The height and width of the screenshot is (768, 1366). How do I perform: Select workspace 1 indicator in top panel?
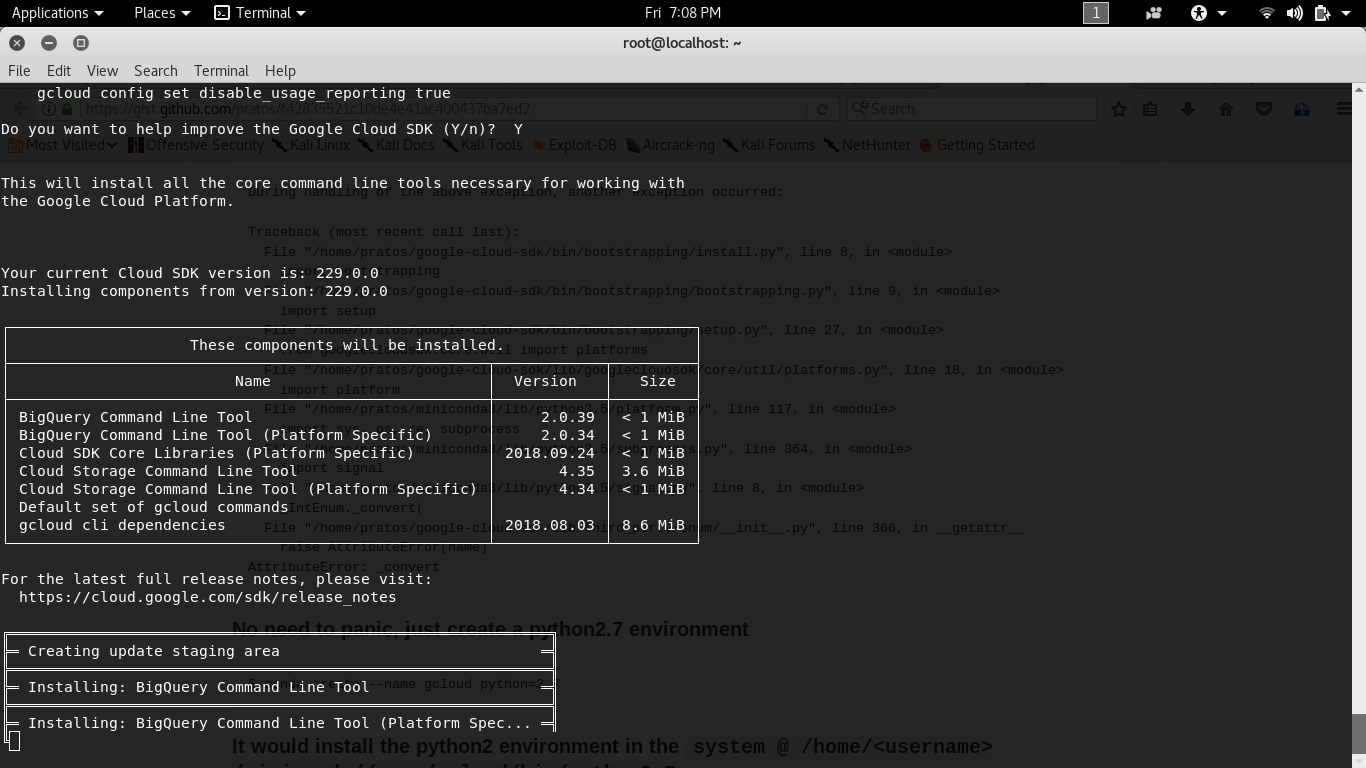click(1096, 13)
